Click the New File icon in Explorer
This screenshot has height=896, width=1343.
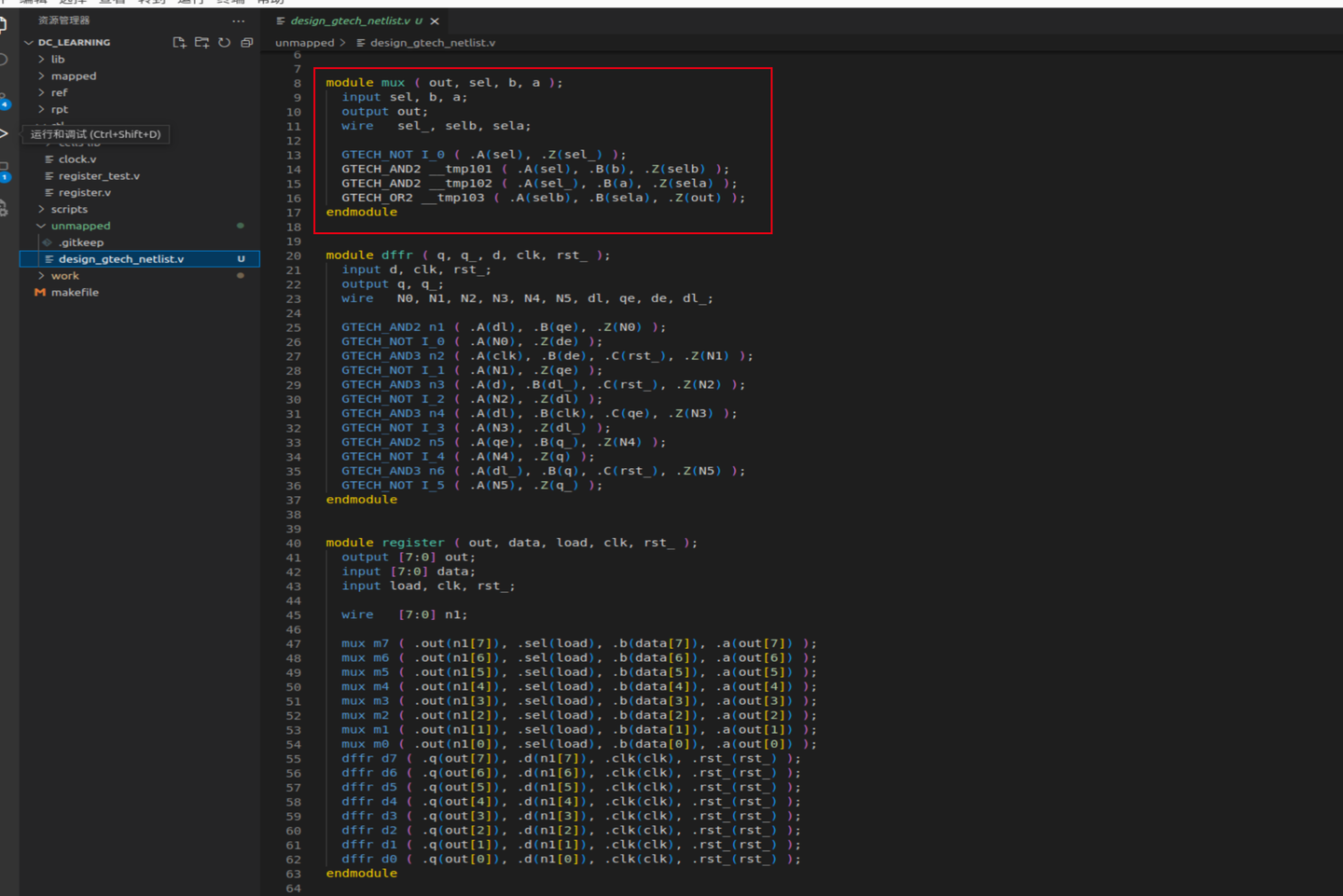179,41
